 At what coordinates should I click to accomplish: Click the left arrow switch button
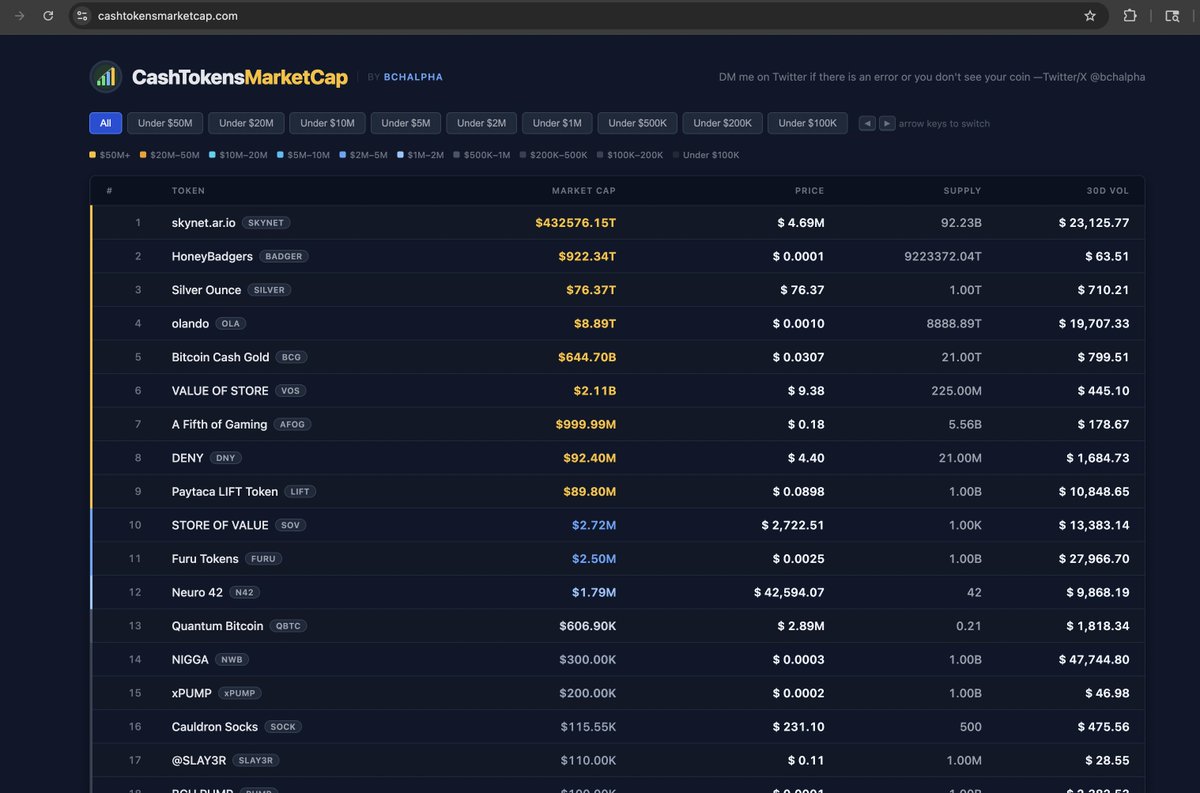(x=866, y=122)
